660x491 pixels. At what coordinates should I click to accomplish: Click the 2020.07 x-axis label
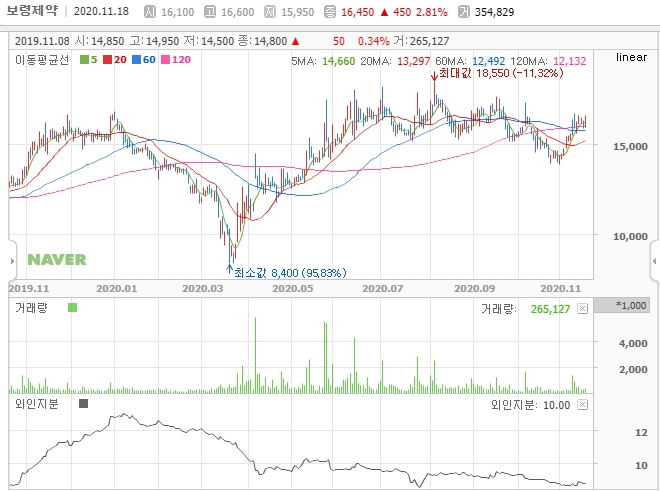[x=383, y=289]
